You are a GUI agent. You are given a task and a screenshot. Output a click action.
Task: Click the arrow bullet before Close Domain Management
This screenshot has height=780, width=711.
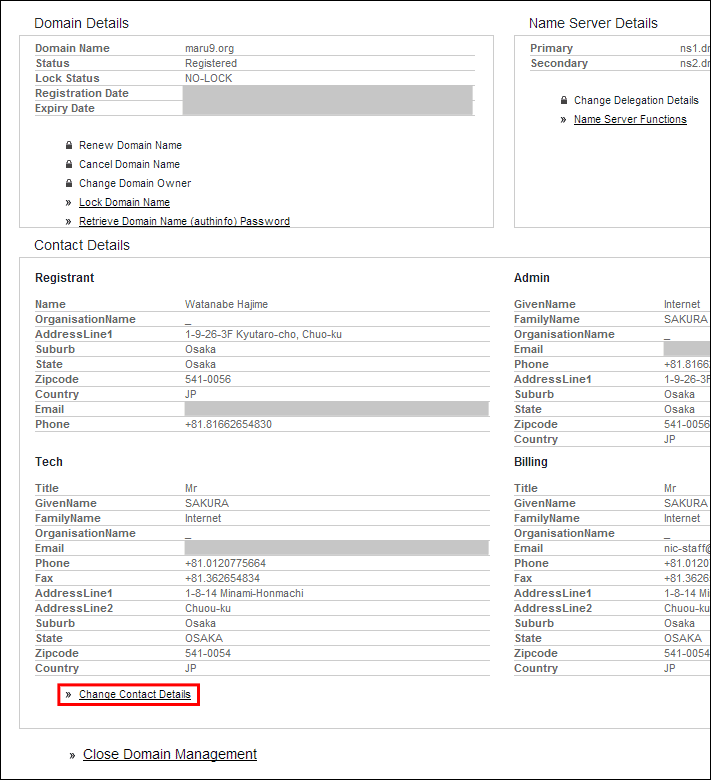pos(72,755)
